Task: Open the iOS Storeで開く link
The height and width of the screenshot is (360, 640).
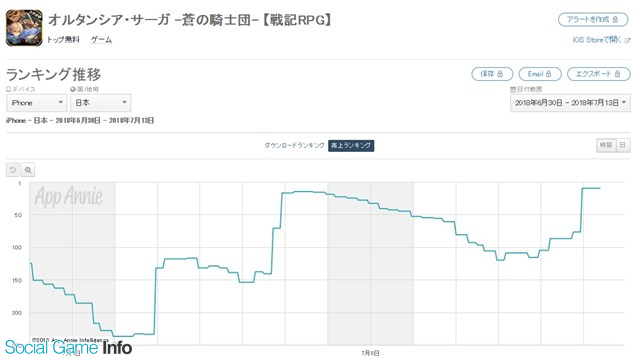Action: pos(596,40)
